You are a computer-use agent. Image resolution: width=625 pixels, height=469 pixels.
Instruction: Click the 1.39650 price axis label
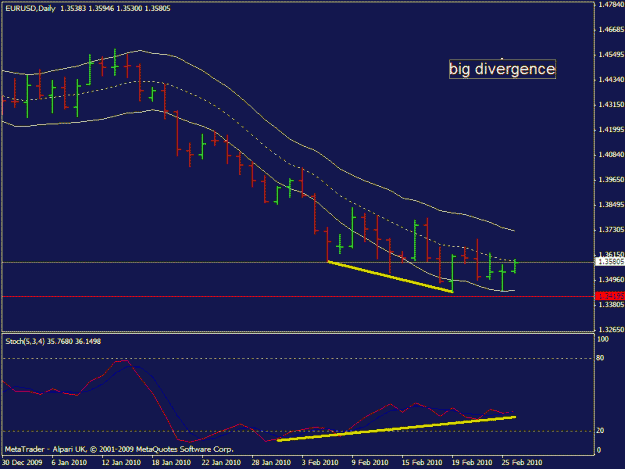(611, 180)
